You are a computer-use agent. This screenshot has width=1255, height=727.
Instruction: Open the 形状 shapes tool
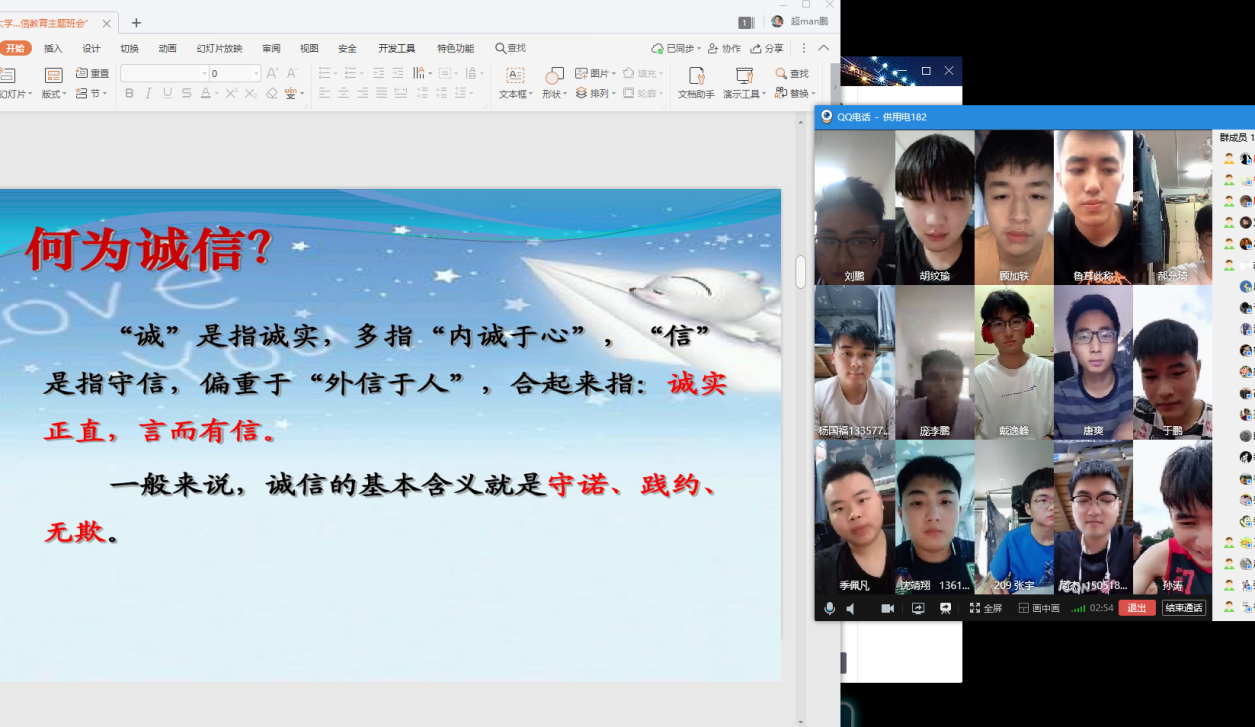(x=554, y=82)
